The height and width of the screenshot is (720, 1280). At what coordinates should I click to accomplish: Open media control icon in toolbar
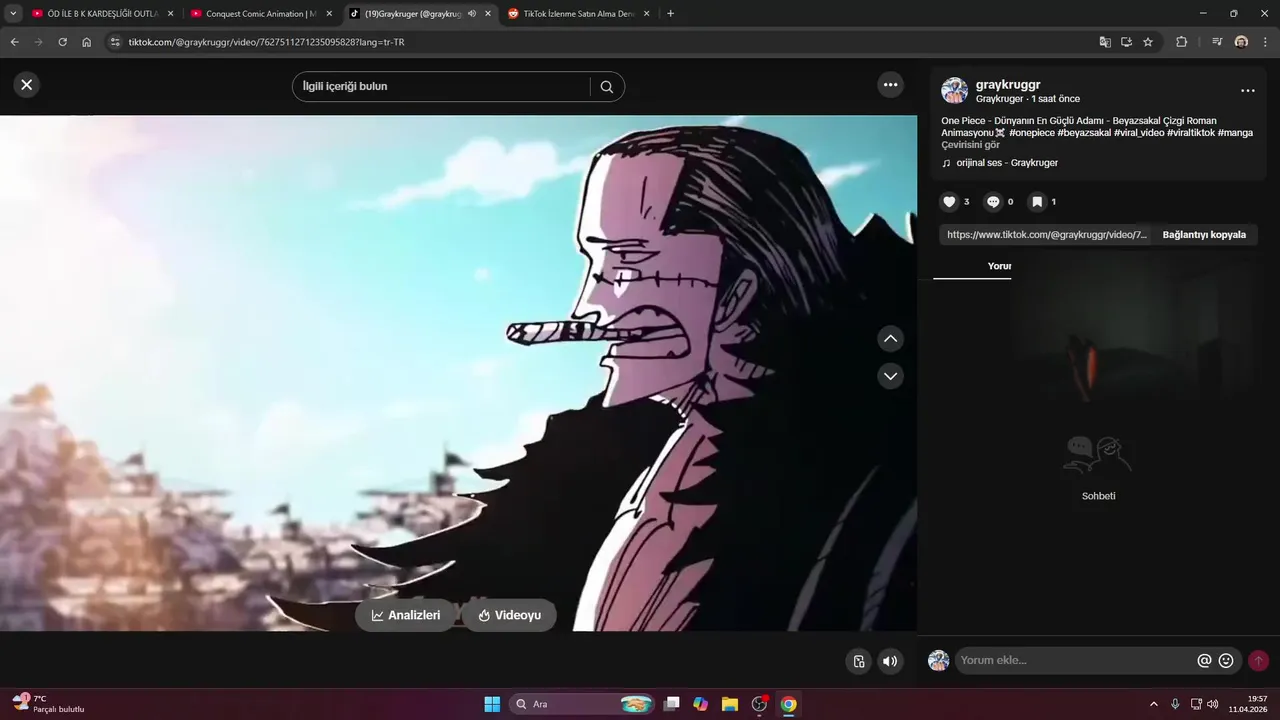[1217, 42]
